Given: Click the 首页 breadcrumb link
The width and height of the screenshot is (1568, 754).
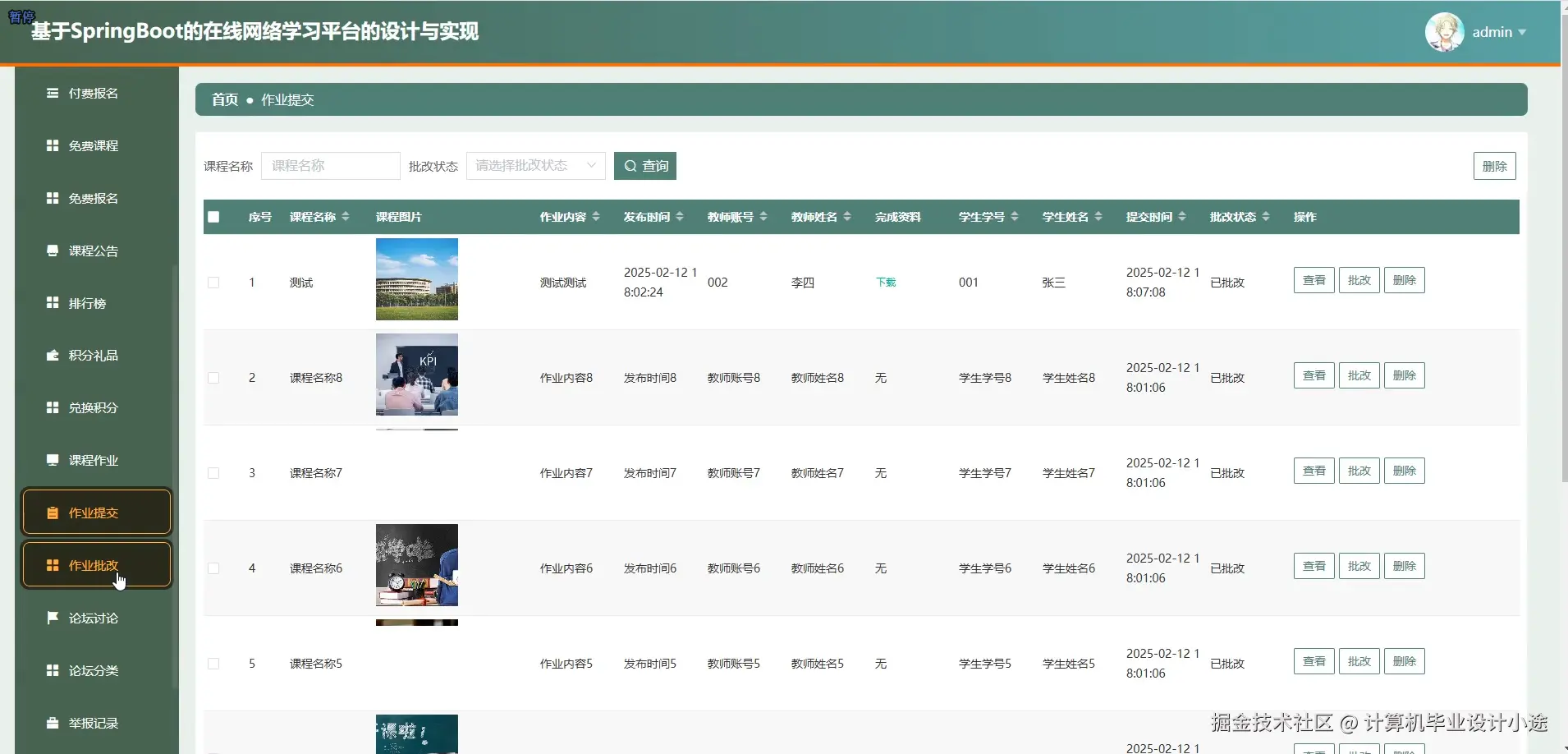Looking at the screenshot, I should [x=225, y=99].
